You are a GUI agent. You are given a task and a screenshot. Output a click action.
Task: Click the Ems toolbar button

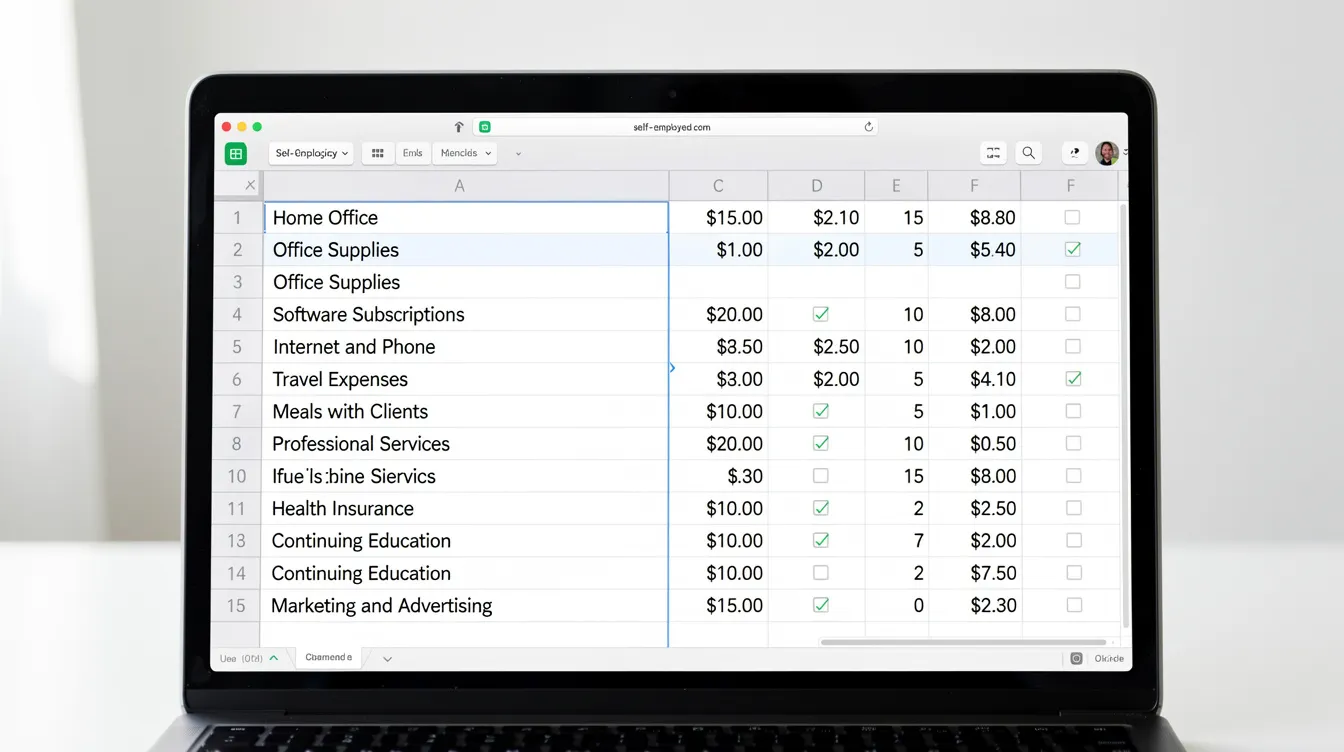[413, 153]
